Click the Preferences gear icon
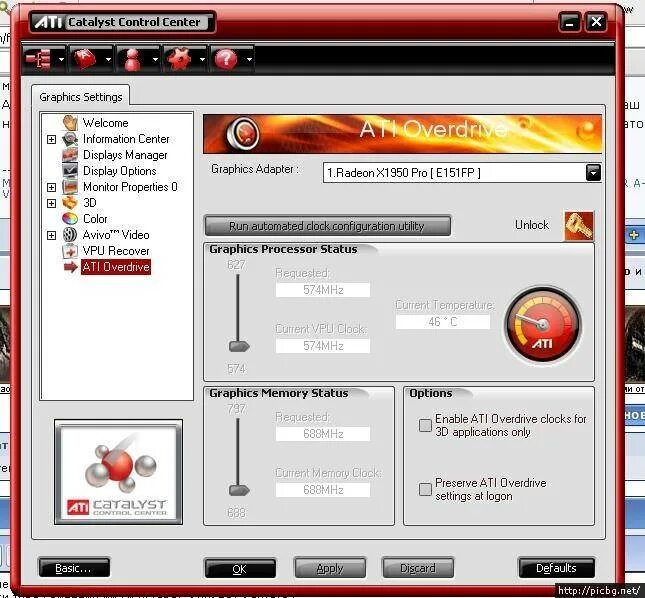The width and height of the screenshot is (645, 598). tap(179, 59)
